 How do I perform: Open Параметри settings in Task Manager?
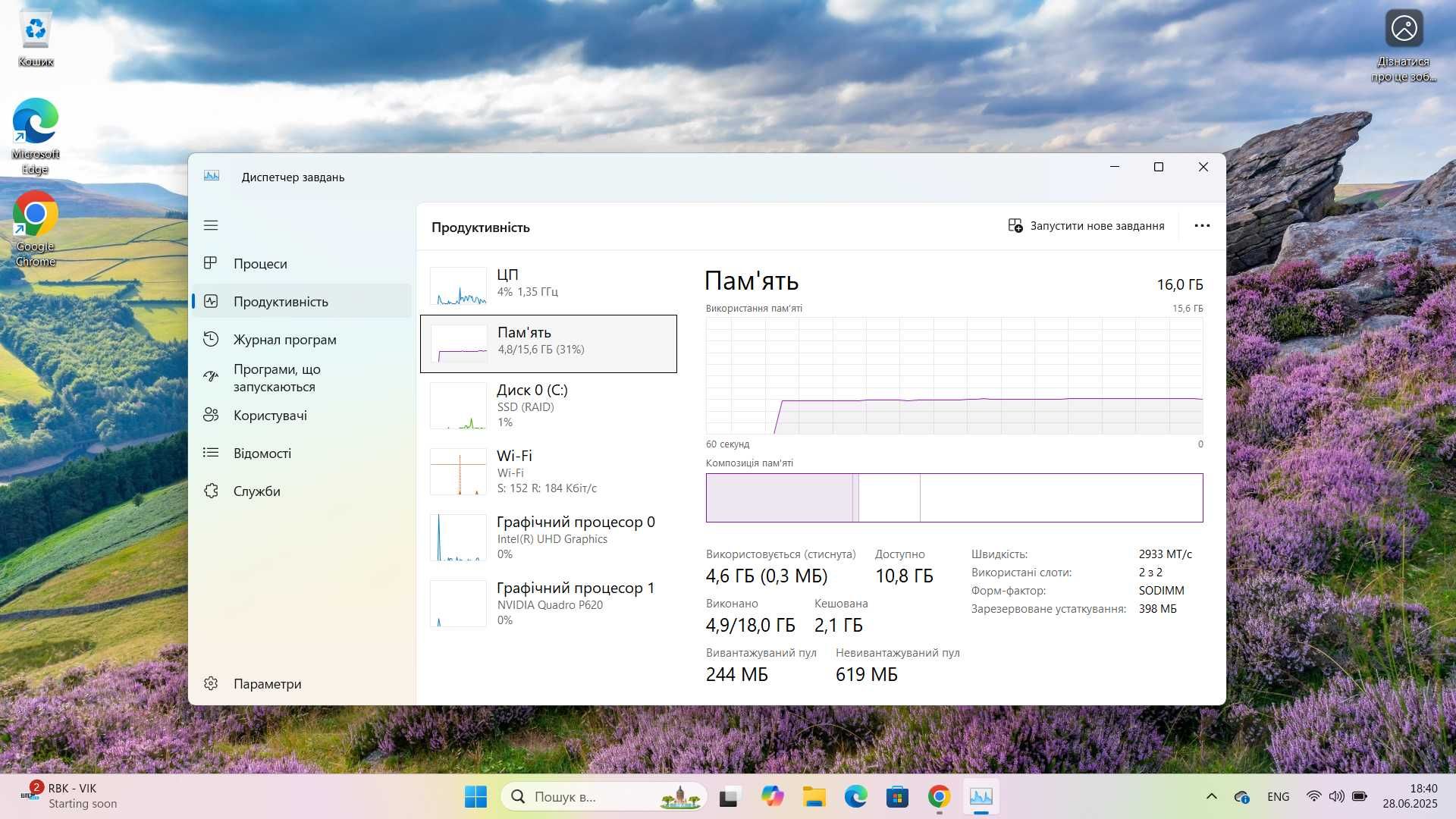(301, 684)
